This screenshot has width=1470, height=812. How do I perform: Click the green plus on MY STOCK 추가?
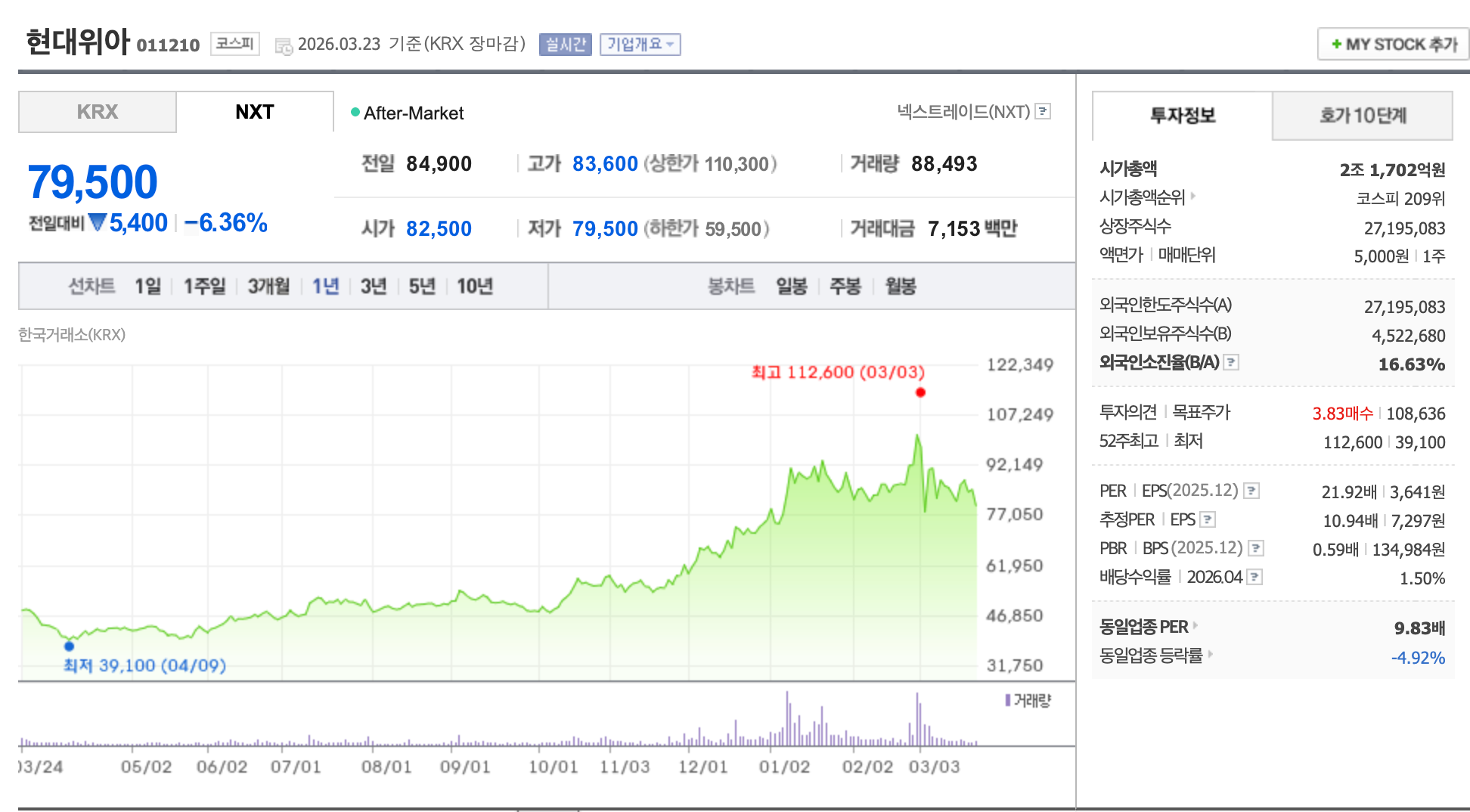point(1336,44)
